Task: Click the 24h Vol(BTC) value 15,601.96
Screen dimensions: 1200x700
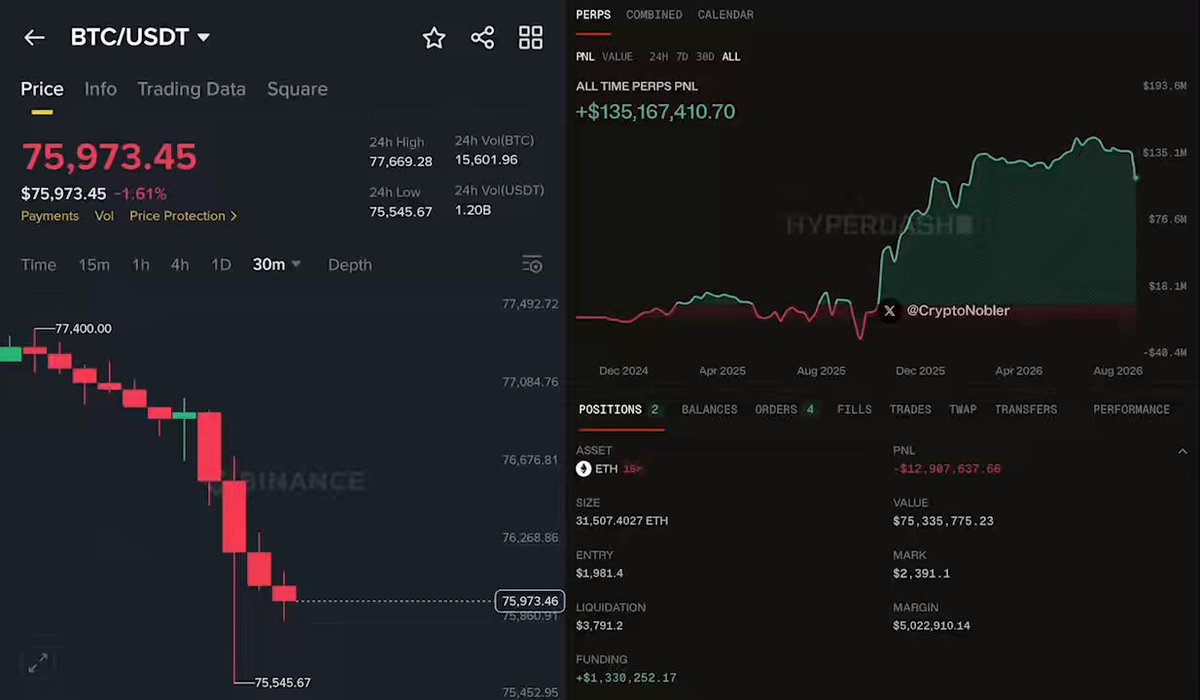Action: [x=486, y=160]
